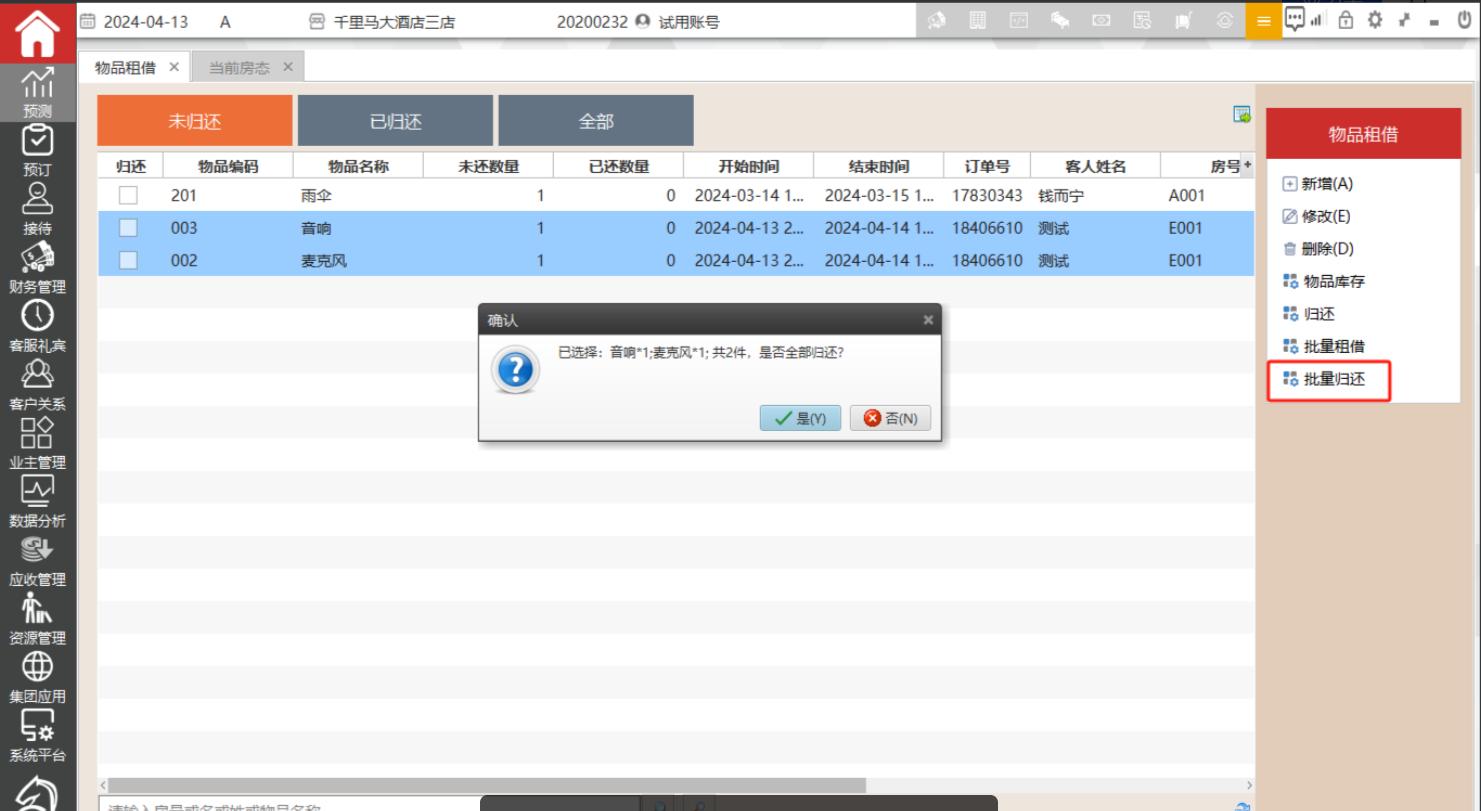Open the 财务管理 sidebar module
Screen dimensions: 1481x811
tap(37, 268)
